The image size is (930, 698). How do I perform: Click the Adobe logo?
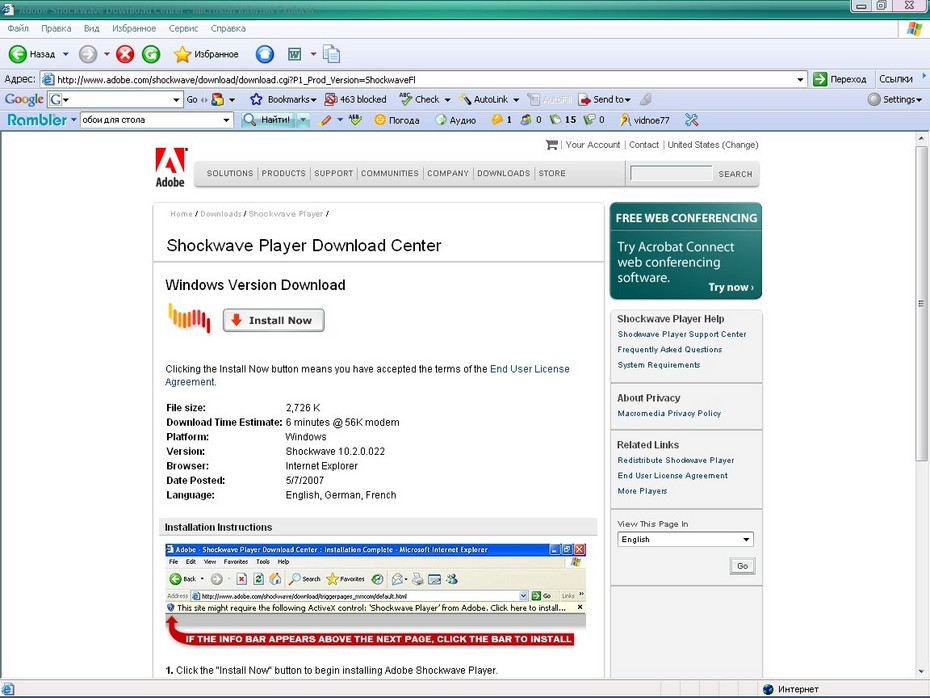(x=170, y=167)
